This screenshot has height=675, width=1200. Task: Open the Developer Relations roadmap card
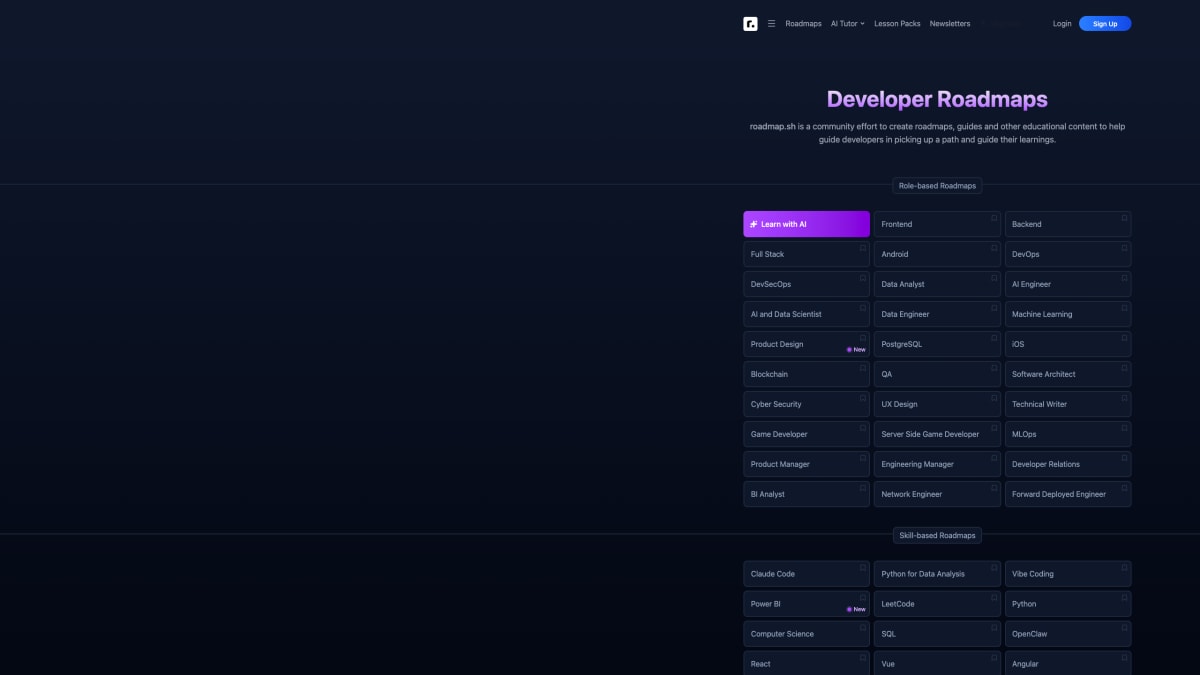(1068, 464)
